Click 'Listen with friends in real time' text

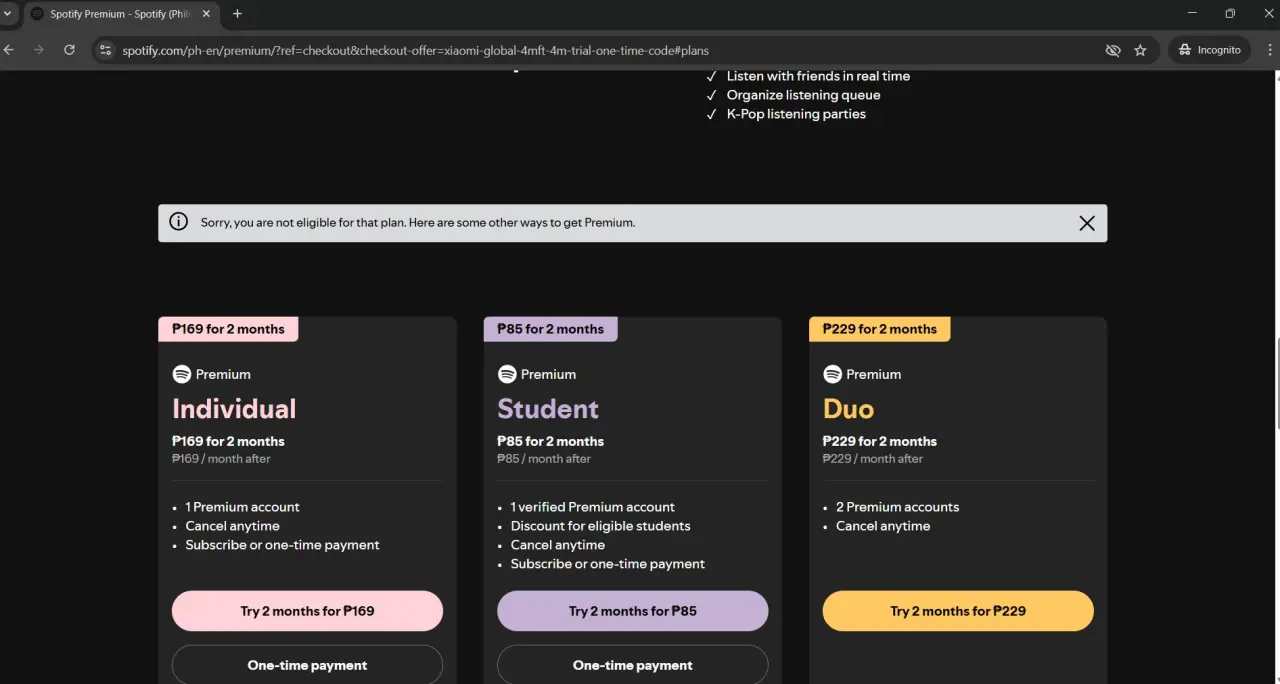click(x=818, y=76)
